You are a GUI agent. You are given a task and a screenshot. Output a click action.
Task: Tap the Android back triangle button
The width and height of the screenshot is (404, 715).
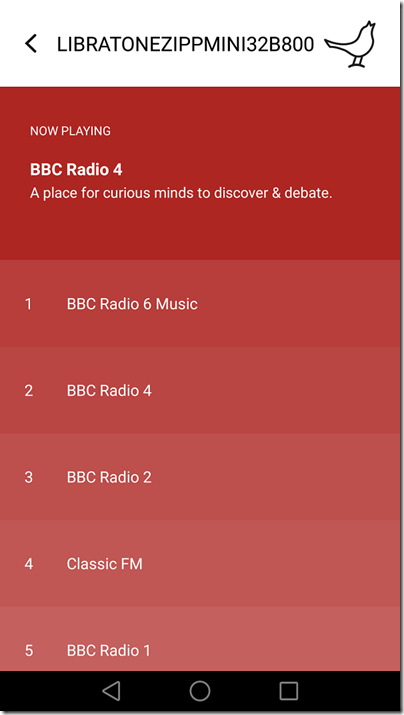pyautogui.click(x=111, y=691)
